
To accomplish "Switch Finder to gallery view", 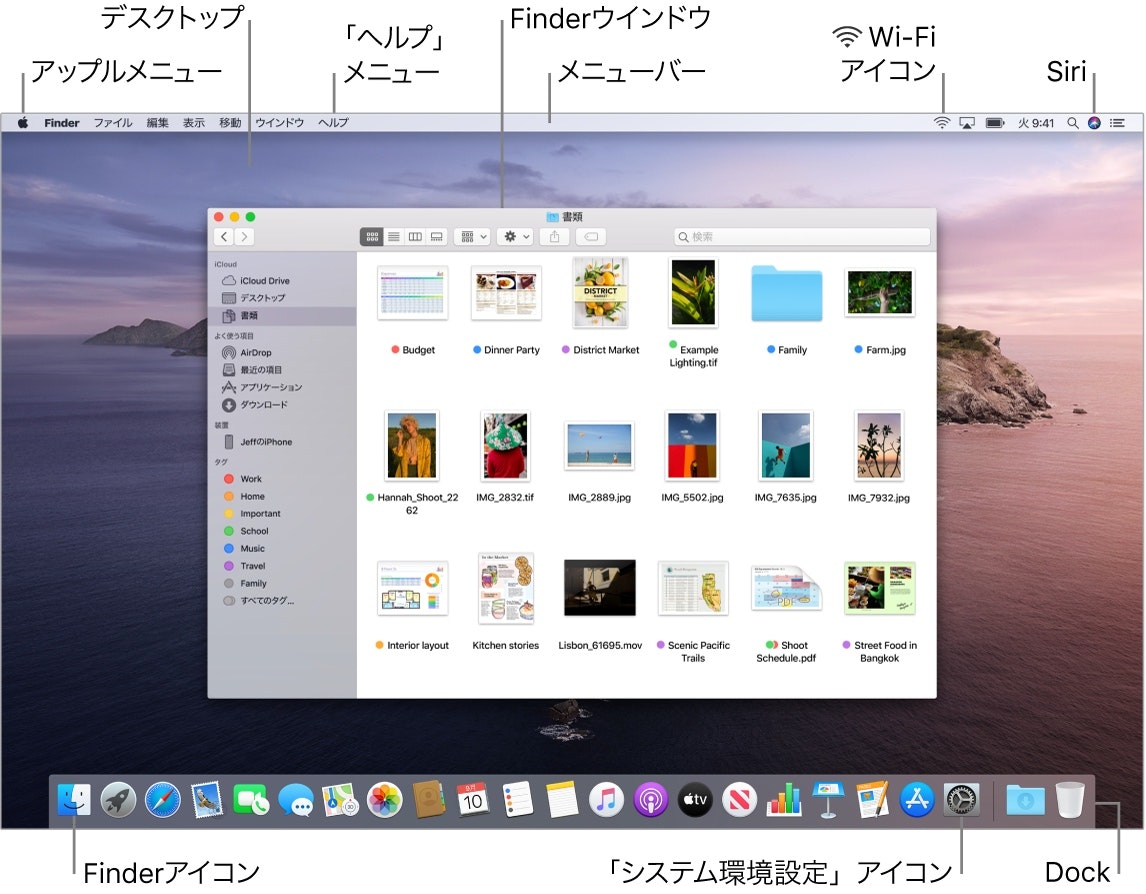I will [436, 236].
